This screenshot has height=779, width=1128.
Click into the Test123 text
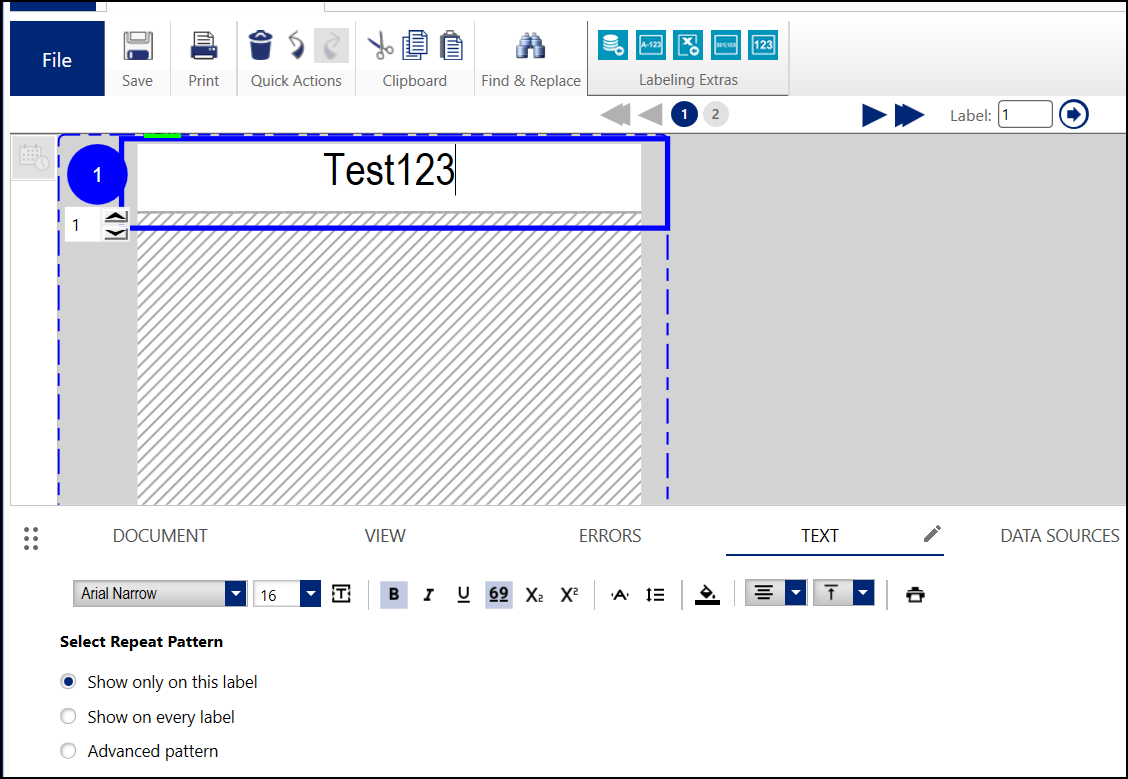[388, 170]
